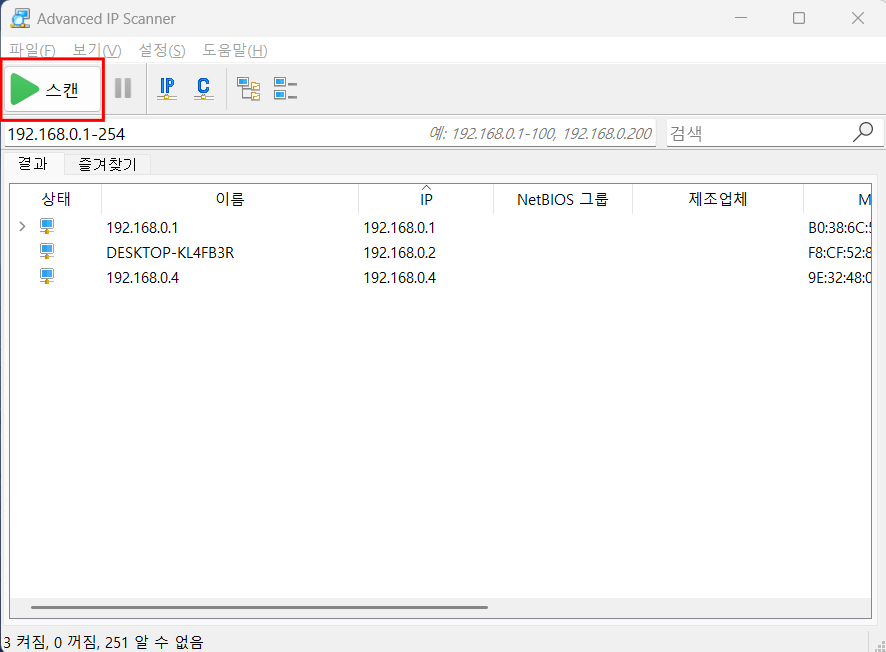886x652 pixels.
Task: Start the network scan with 스캔 button
Action: pos(53,89)
